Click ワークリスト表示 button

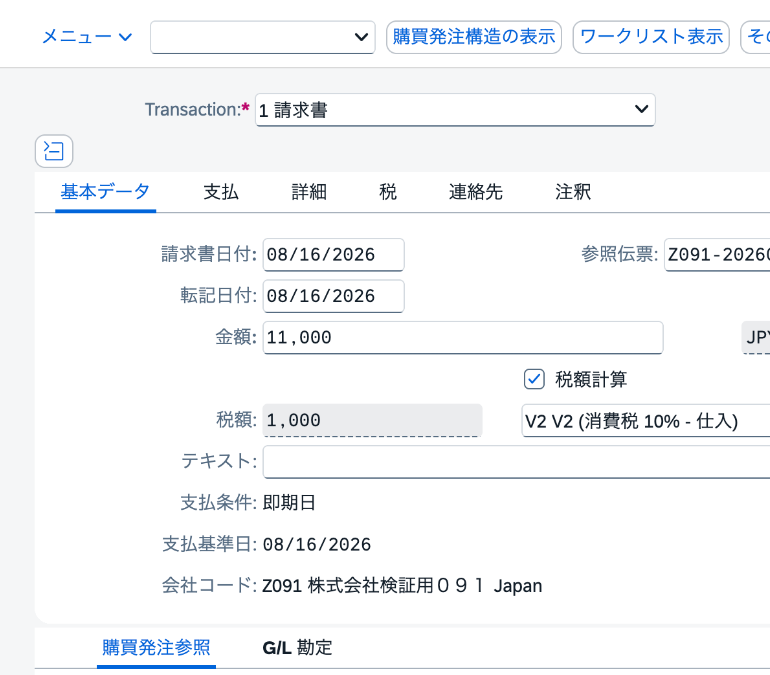651,37
